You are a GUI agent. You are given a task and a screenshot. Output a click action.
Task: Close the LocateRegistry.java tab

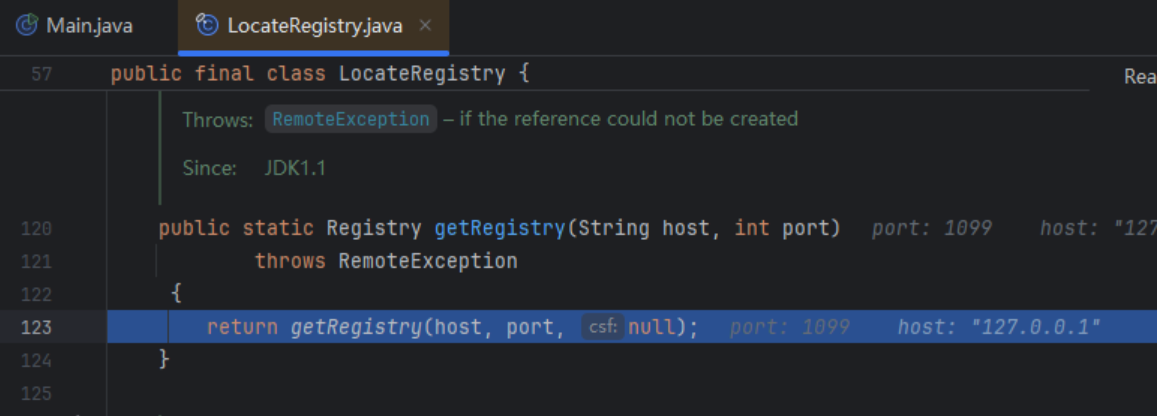[x=425, y=25]
